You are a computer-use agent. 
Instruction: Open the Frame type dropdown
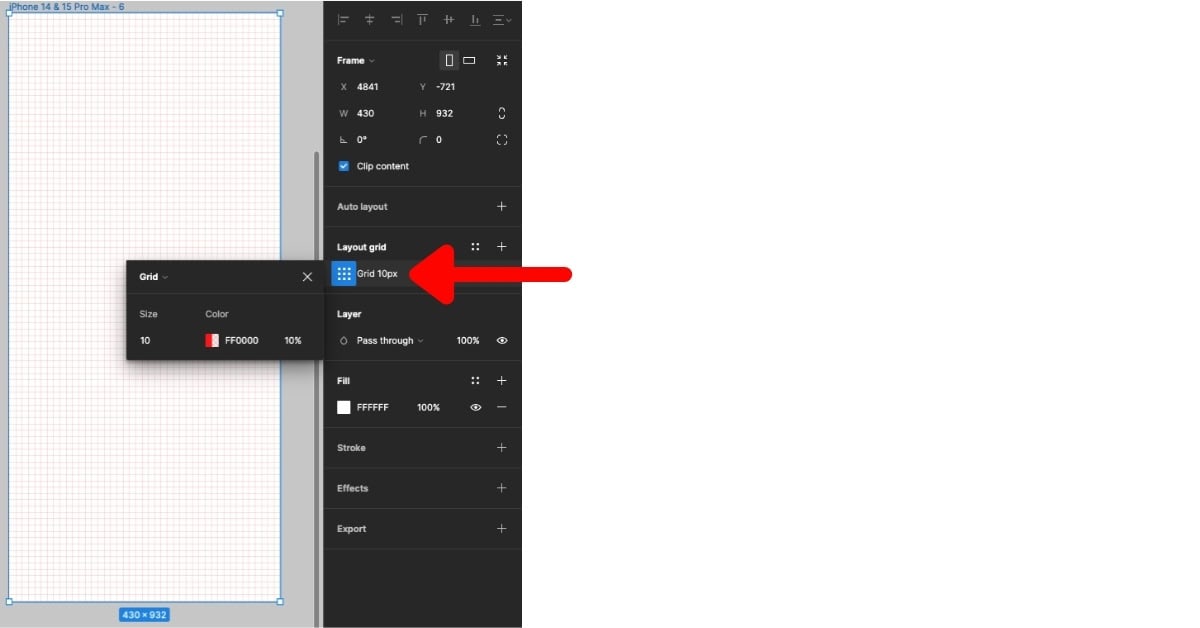356,60
